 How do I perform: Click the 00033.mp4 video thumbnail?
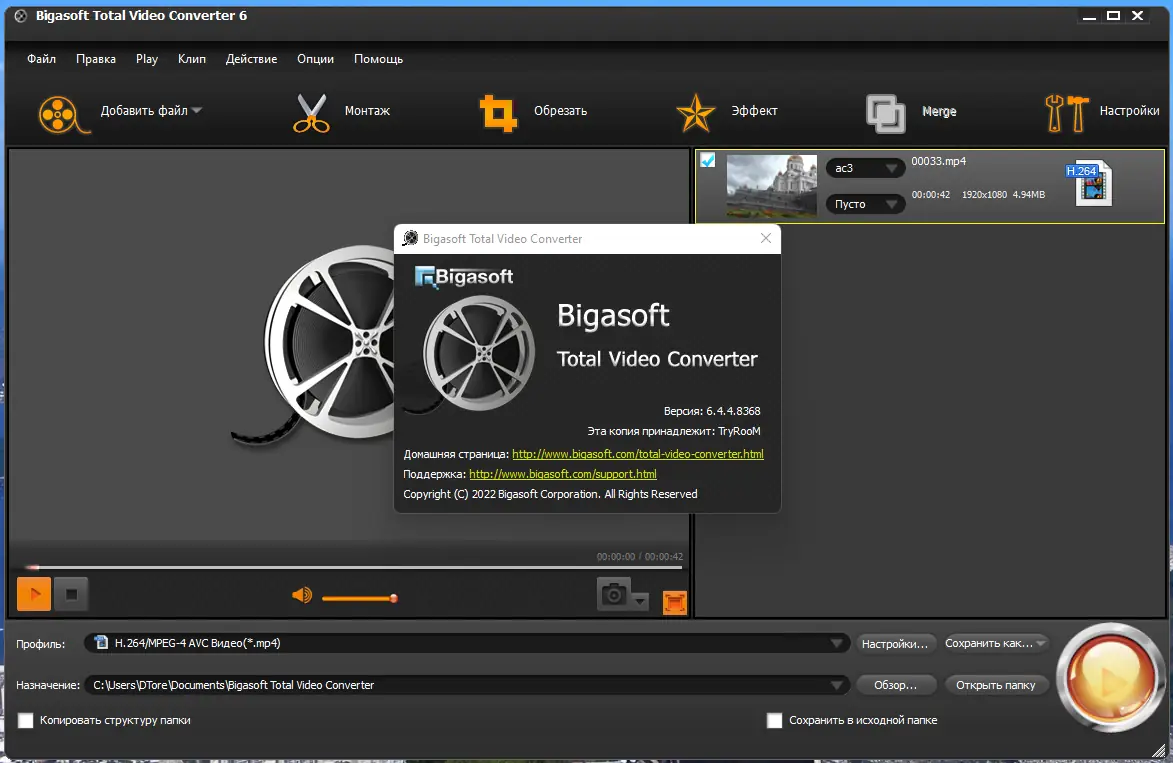coord(771,186)
